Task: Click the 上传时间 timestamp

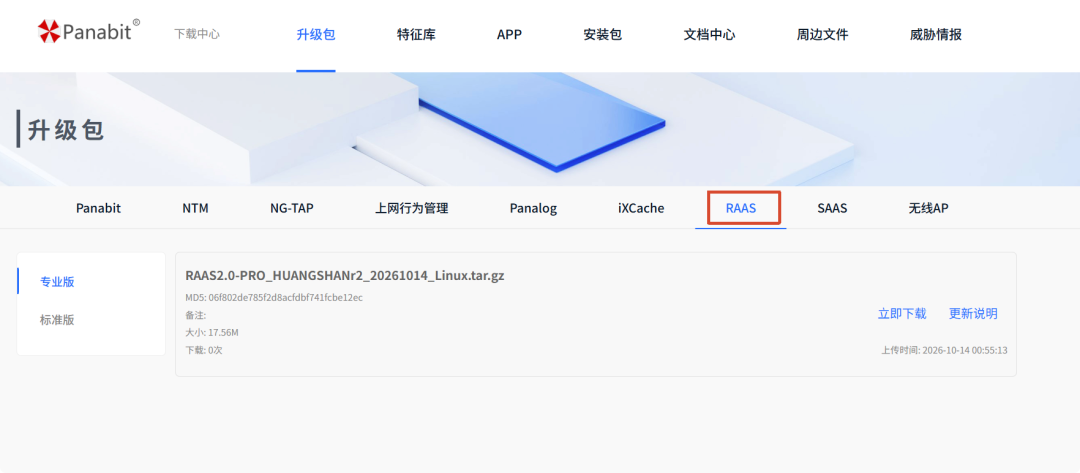Action: (x=944, y=350)
